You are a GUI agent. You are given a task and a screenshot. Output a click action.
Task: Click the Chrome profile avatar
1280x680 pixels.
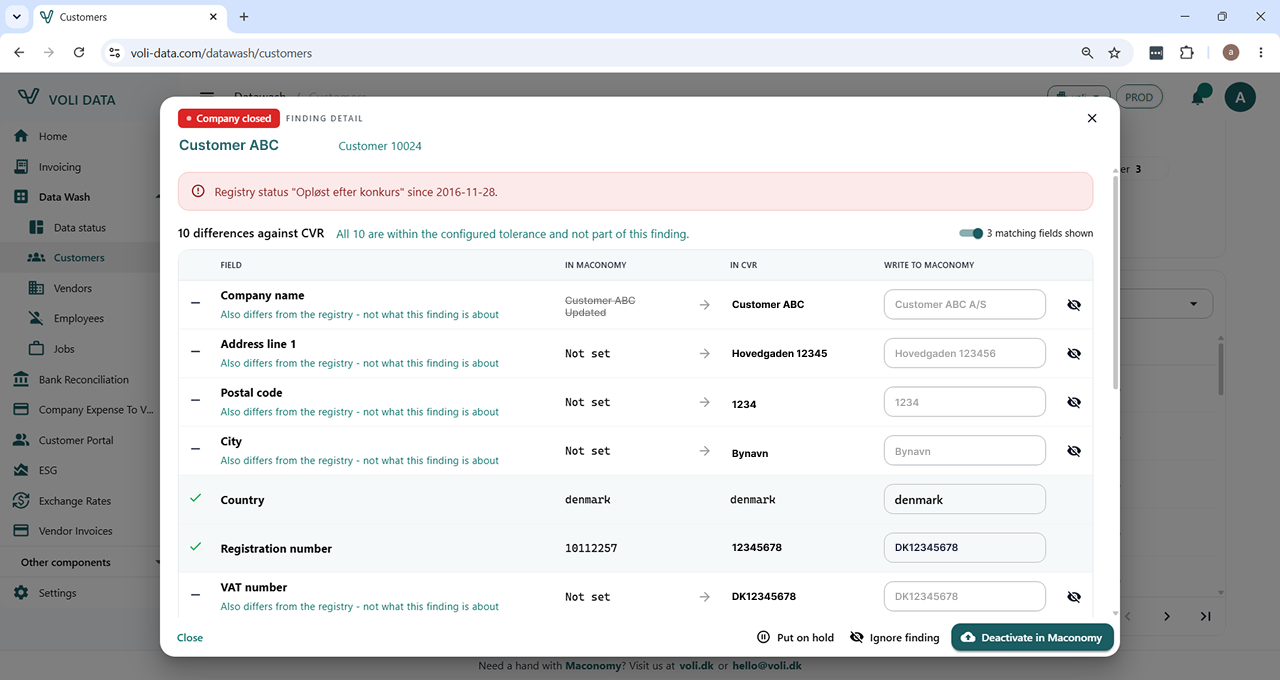click(x=1231, y=53)
